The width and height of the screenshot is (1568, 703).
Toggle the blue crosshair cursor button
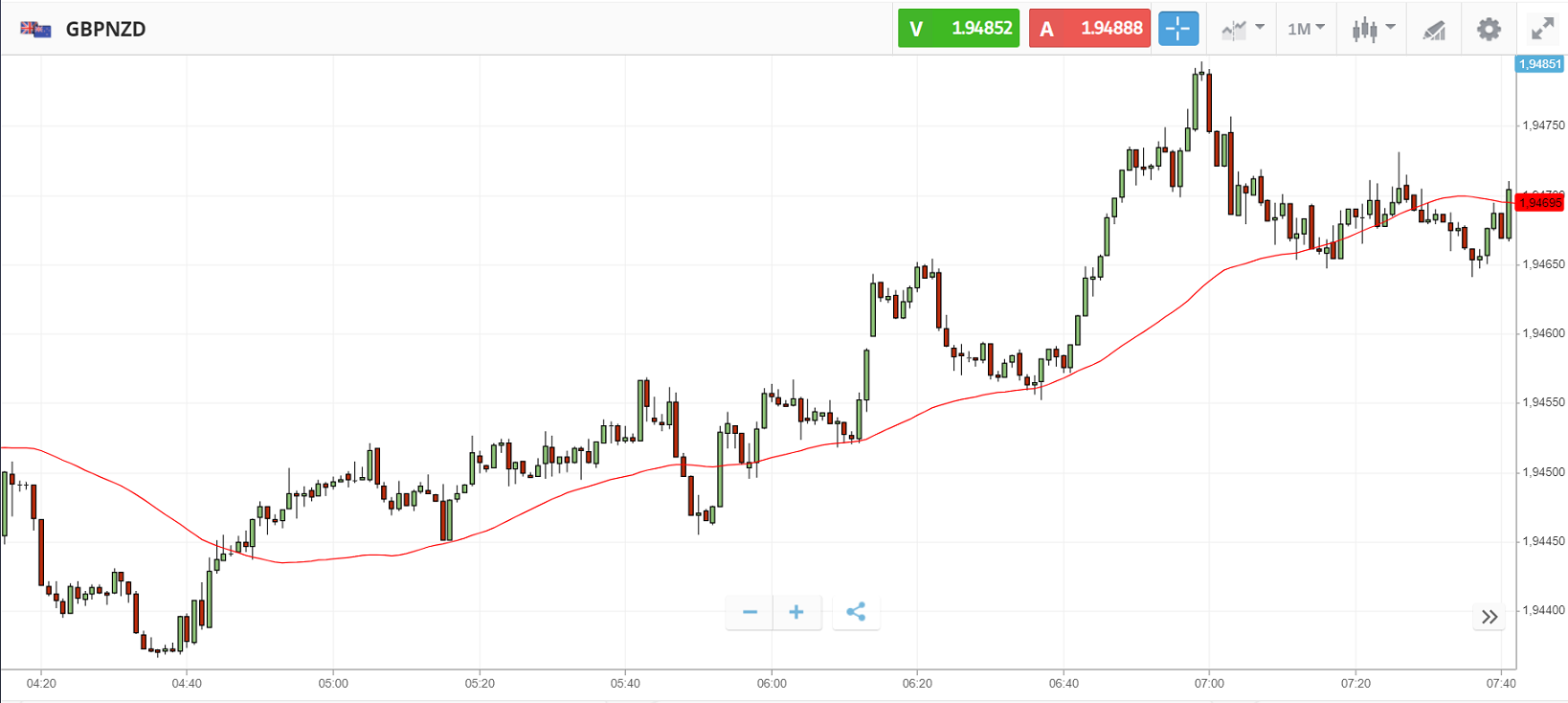click(x=1177, y=29)
